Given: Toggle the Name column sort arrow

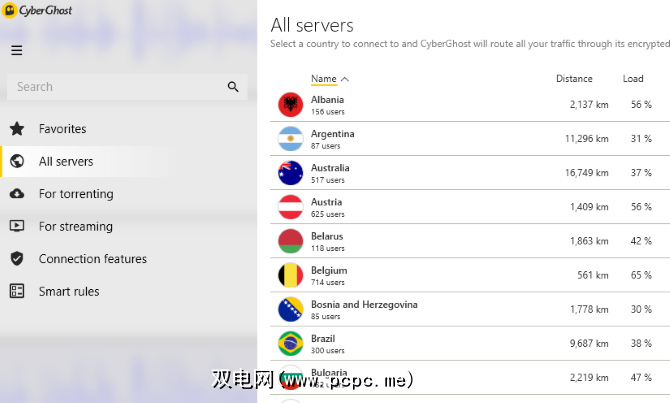Looking at the screenshot, I should click(345, 79).
